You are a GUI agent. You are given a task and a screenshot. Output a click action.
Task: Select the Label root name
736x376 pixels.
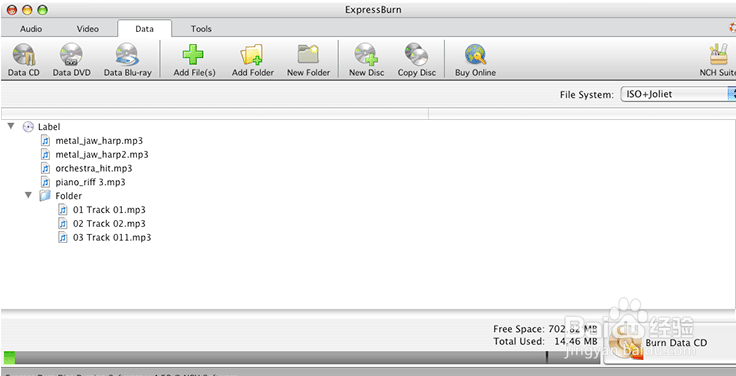click(49, 127)
